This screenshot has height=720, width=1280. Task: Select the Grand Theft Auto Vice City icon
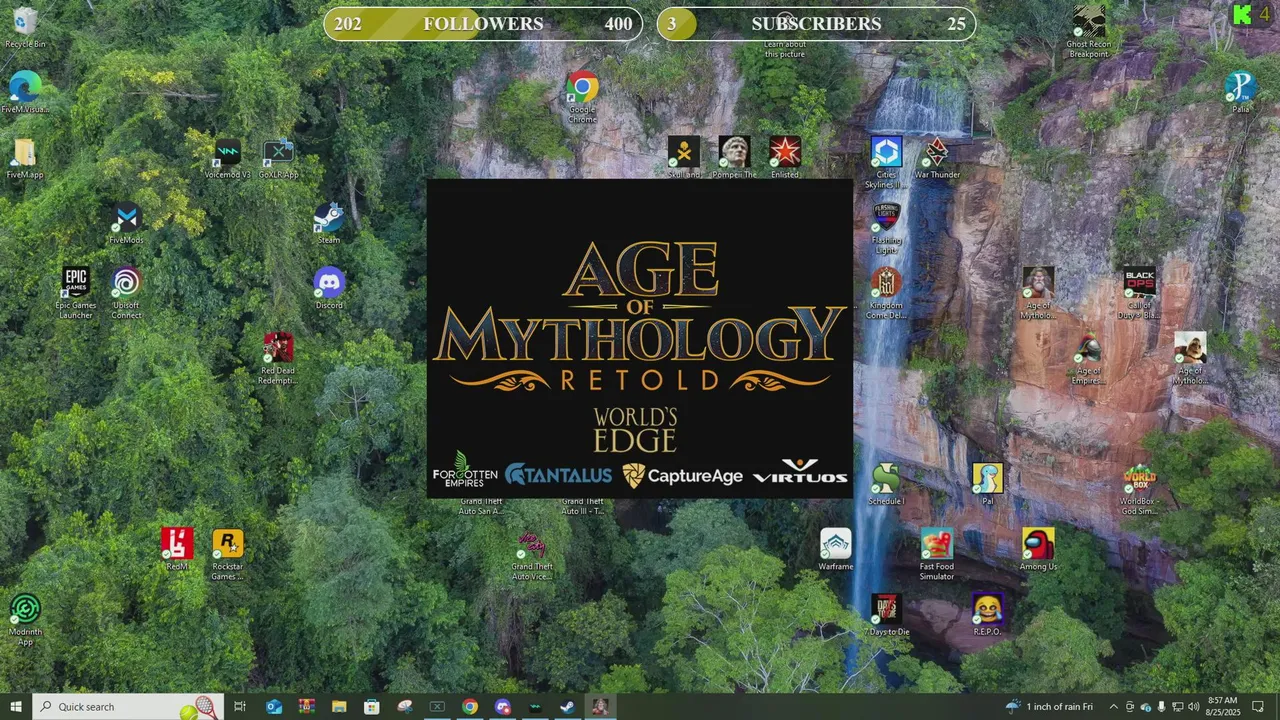[x=531, y=554]
